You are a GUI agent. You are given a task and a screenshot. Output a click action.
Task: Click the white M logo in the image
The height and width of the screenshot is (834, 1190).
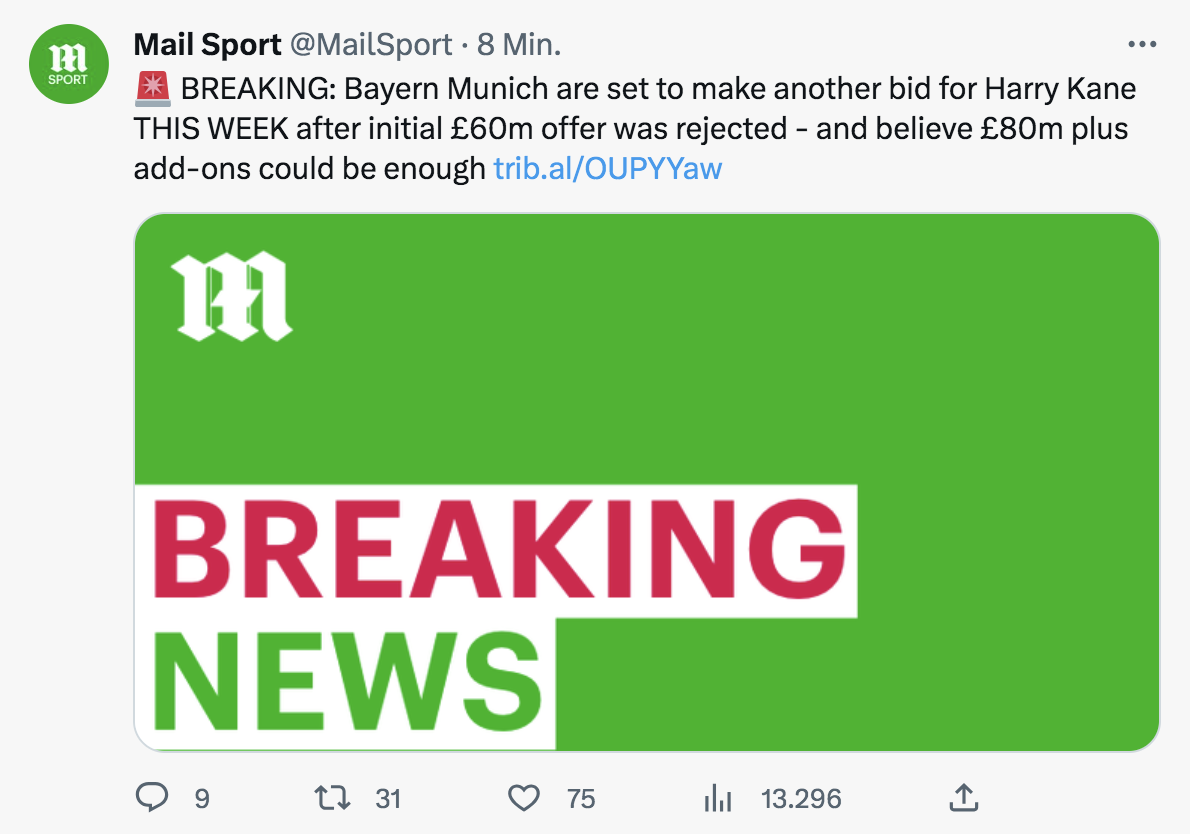tap(230, 297)
